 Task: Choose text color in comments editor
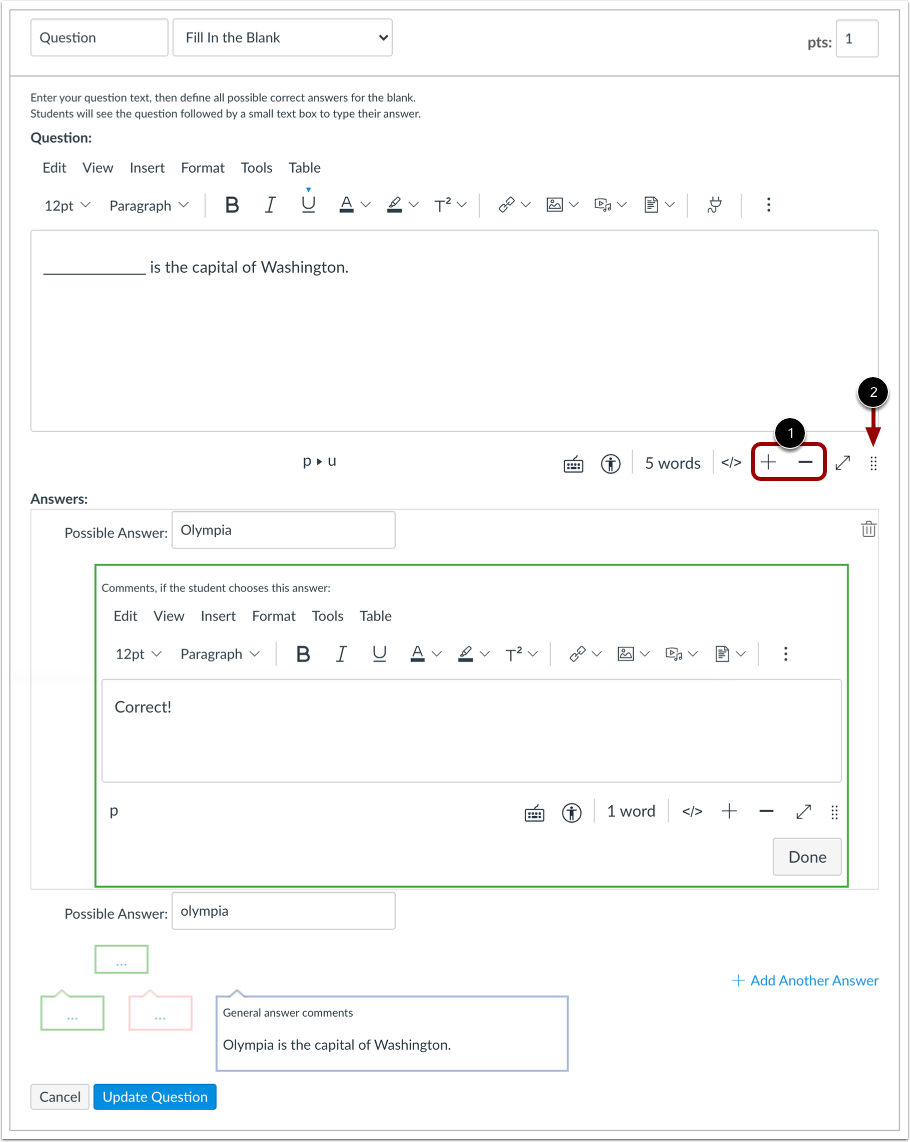pos(417,654)
